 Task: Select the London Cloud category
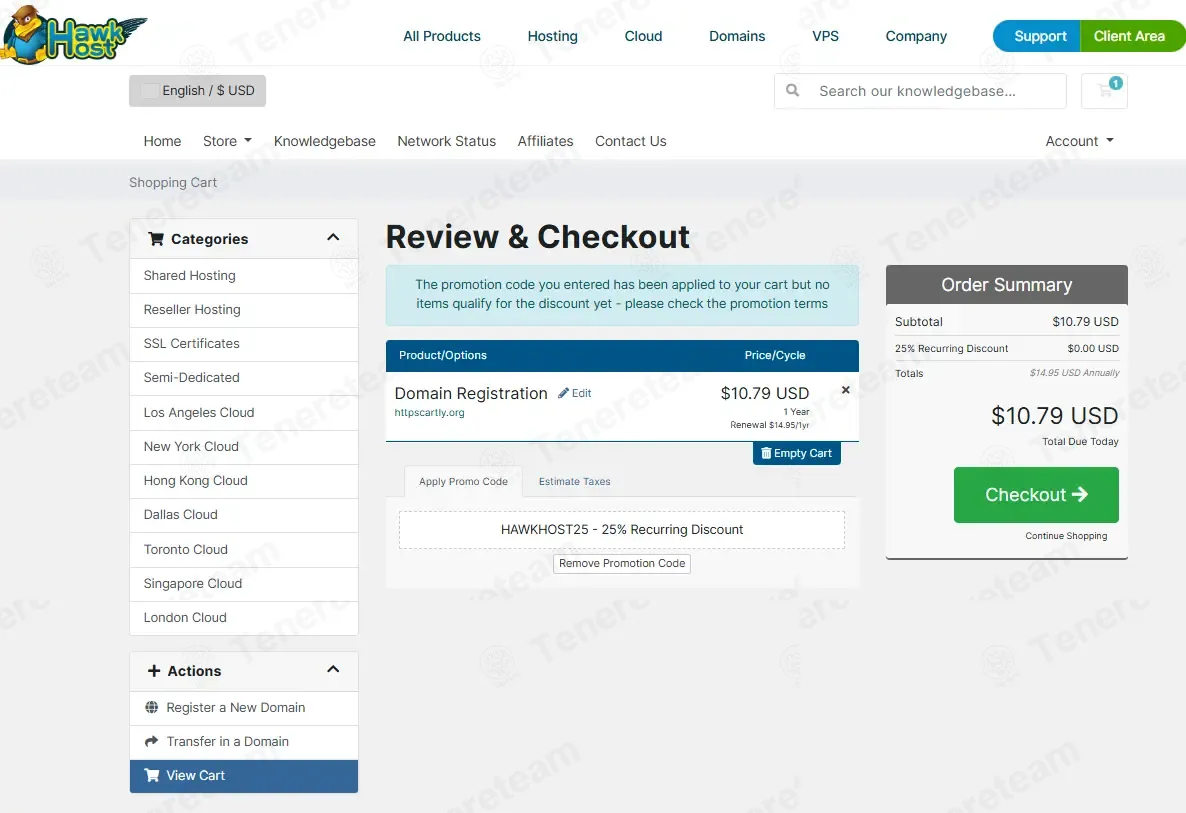[x=244, y=618]
